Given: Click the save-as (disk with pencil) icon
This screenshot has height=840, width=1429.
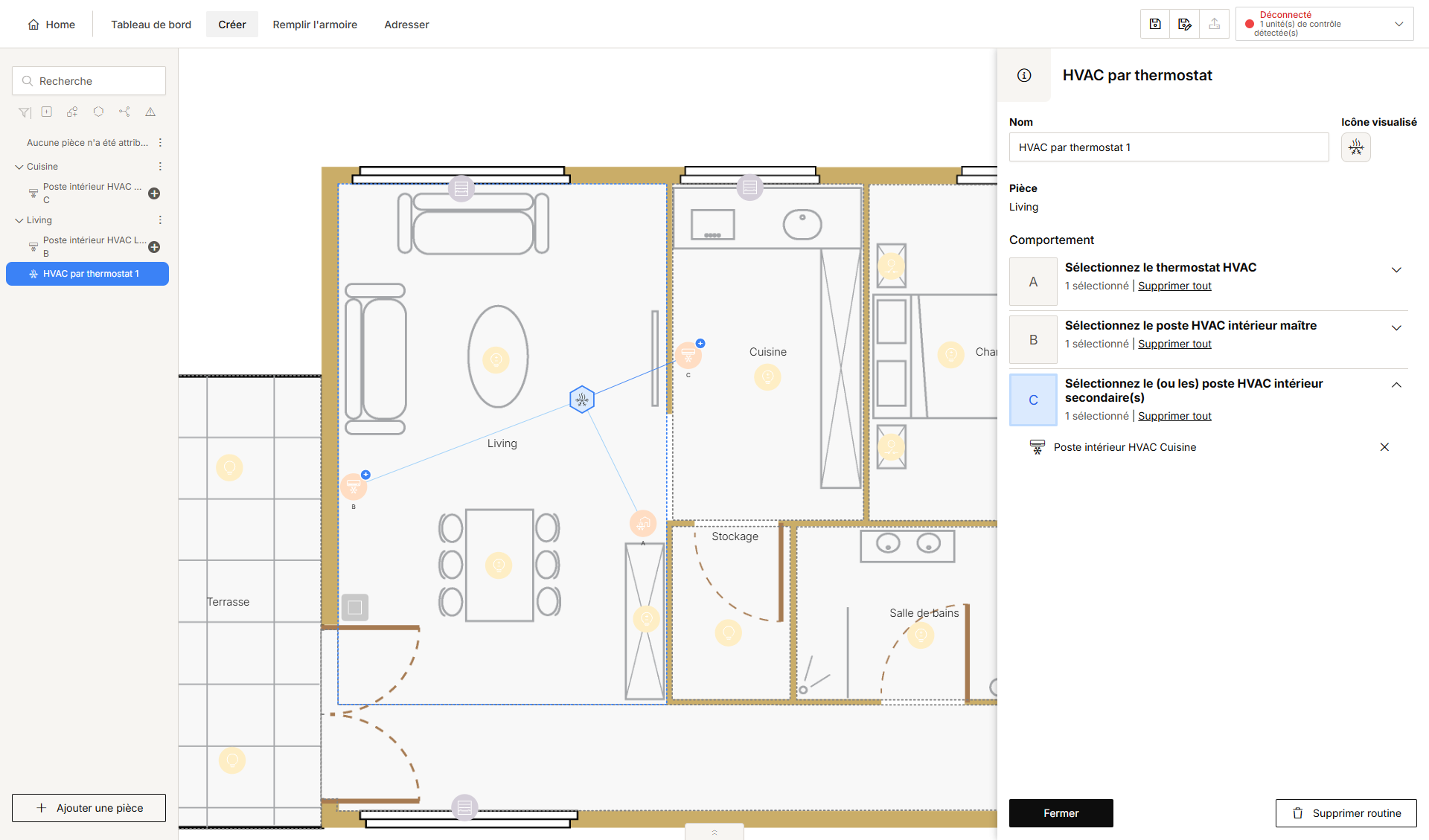Looking at the screenshot, I should coord(1185,24).
